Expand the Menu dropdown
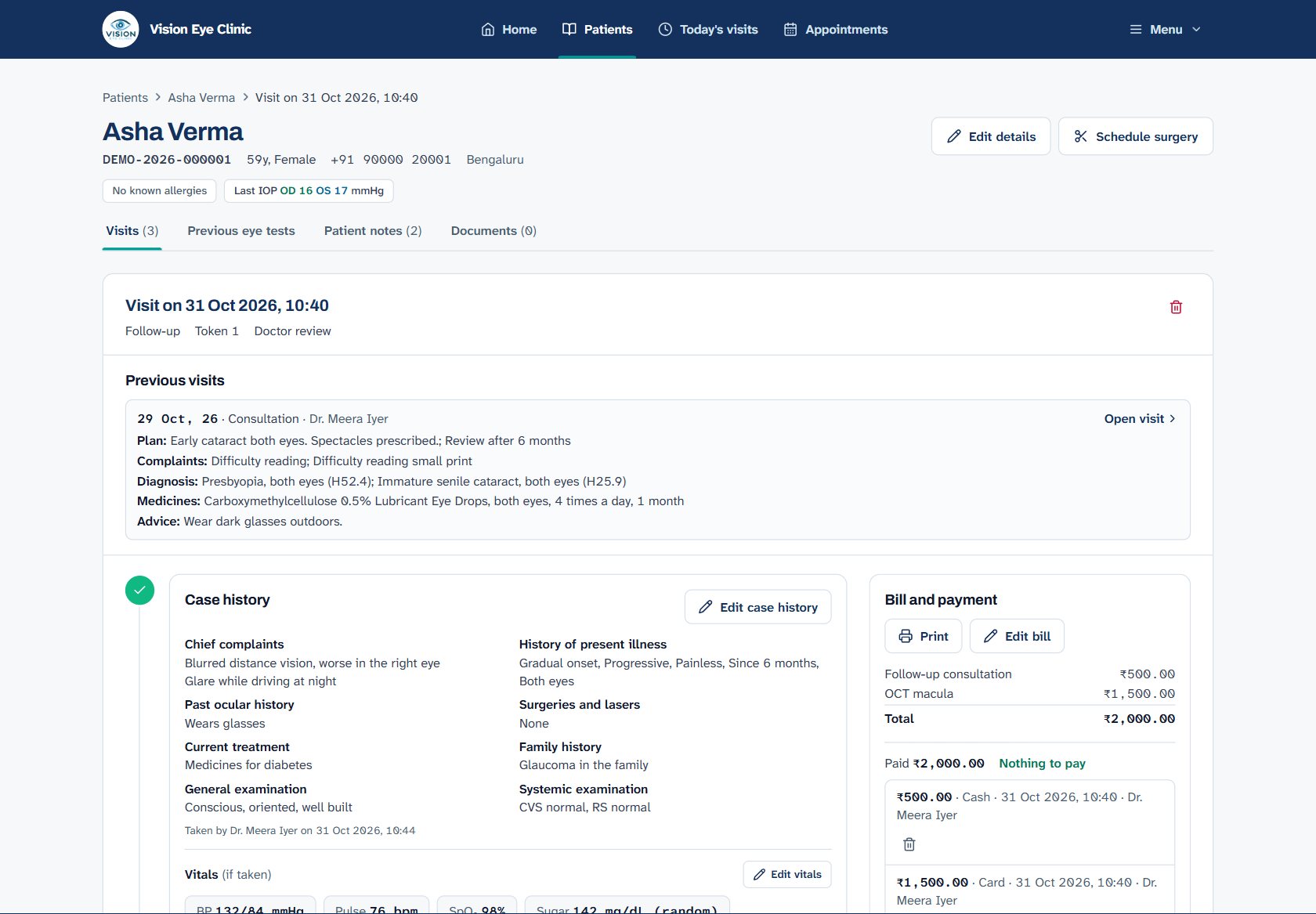 (1165, 29)
